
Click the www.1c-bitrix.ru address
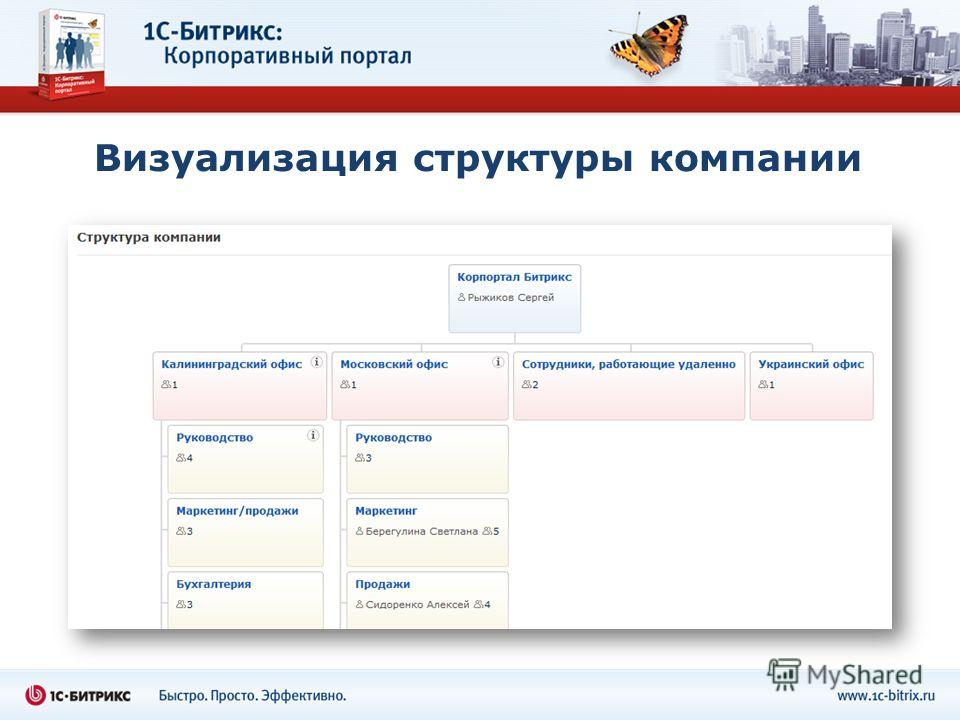pos(886,696)
